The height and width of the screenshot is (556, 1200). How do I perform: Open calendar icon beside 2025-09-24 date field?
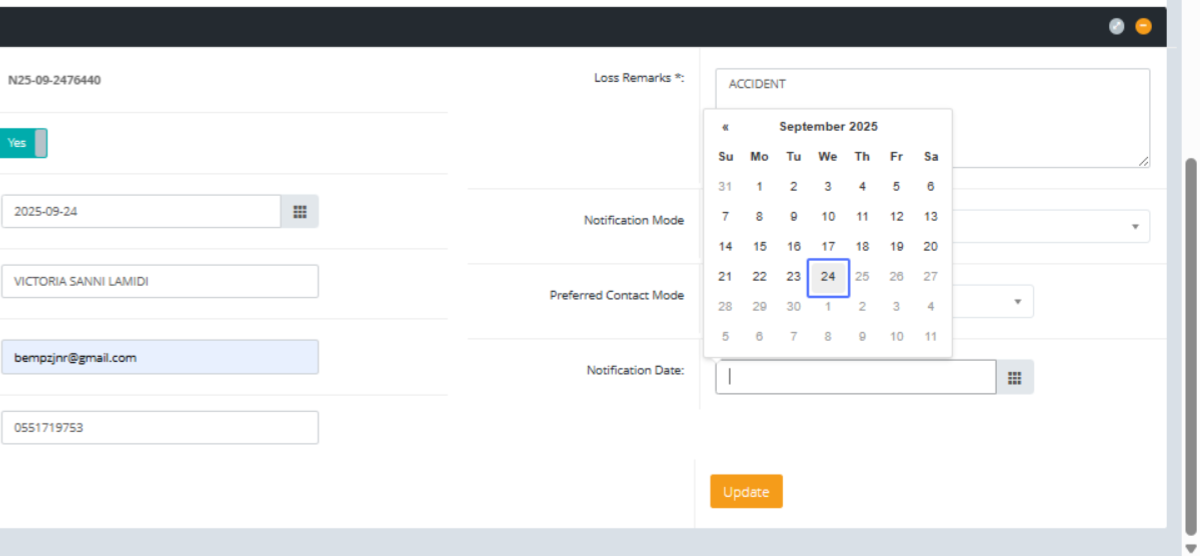tap(299, 212)
